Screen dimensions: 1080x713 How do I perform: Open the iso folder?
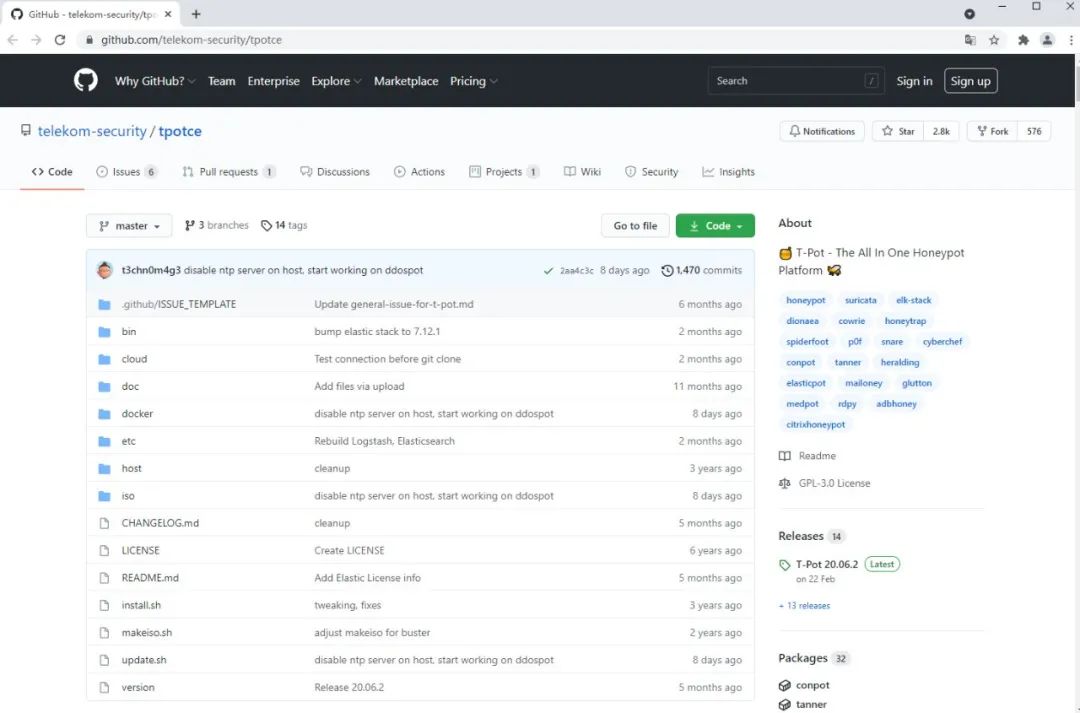(128, 495)
